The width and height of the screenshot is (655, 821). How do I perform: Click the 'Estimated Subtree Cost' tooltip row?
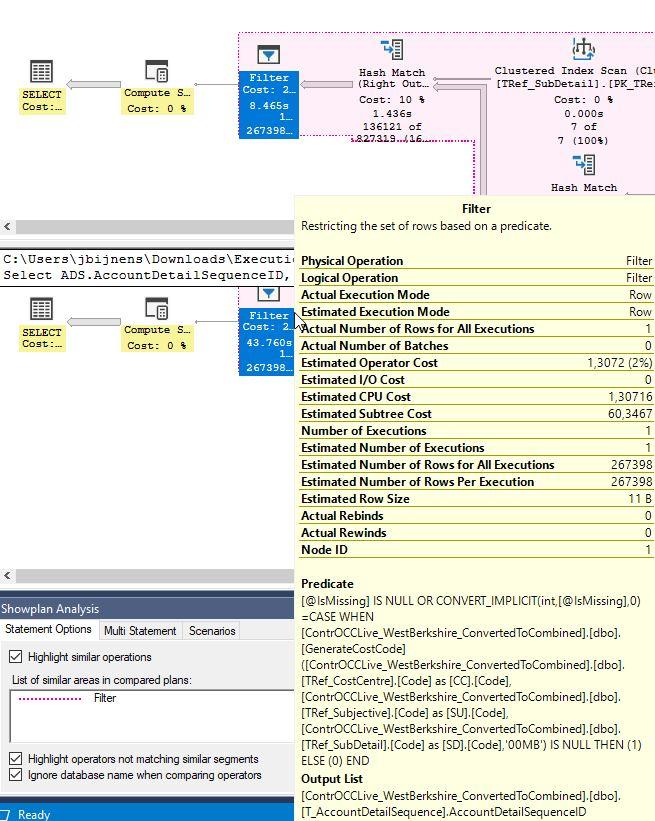click(x=476, y=414)
